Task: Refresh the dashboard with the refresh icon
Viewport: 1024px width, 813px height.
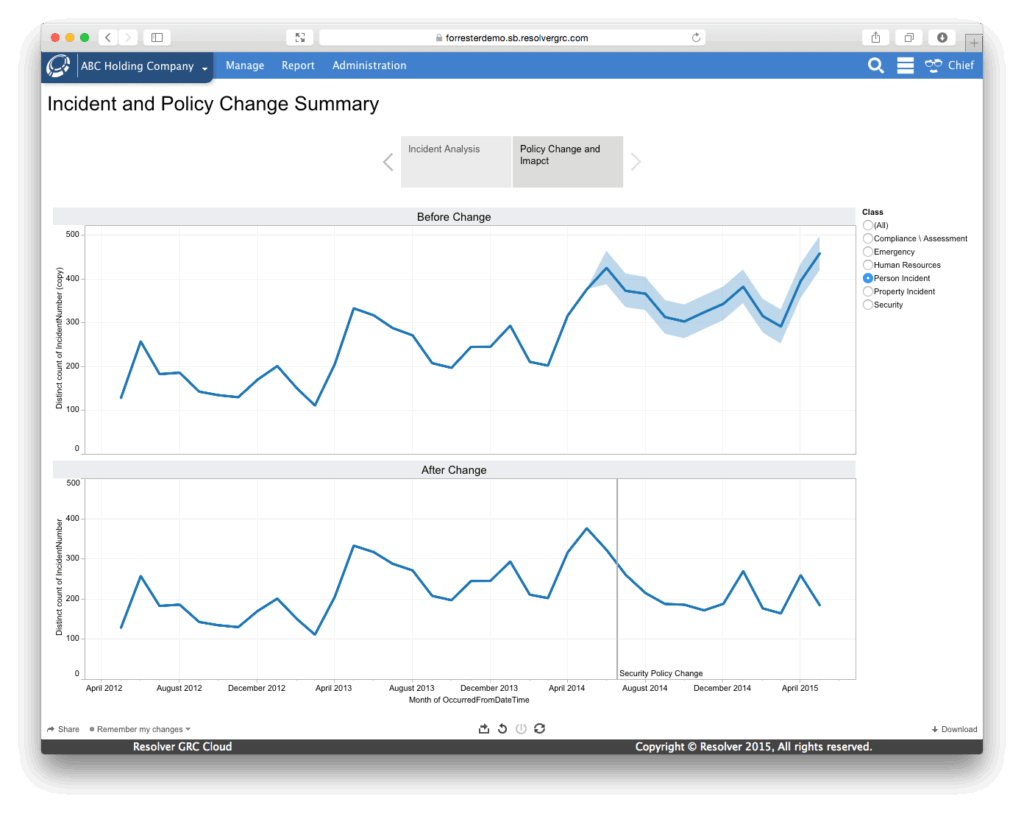Action: tap(539, 728)
